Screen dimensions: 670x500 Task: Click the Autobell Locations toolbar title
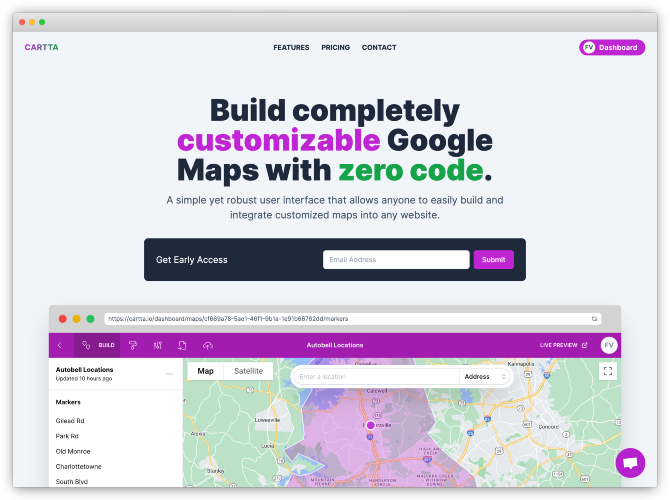point(335,345)
